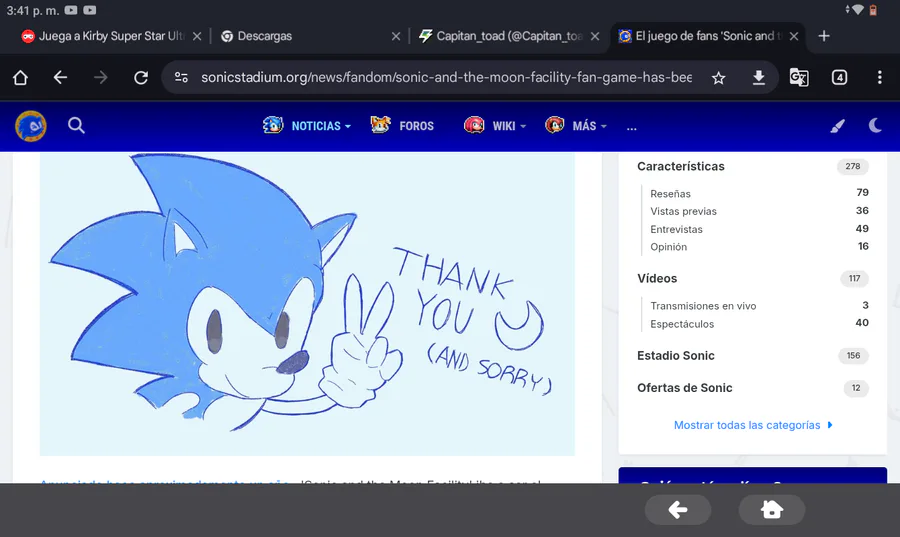
Task: Close the Kirby Super Star Ultra tab
Action: click(x=197, y=36)
